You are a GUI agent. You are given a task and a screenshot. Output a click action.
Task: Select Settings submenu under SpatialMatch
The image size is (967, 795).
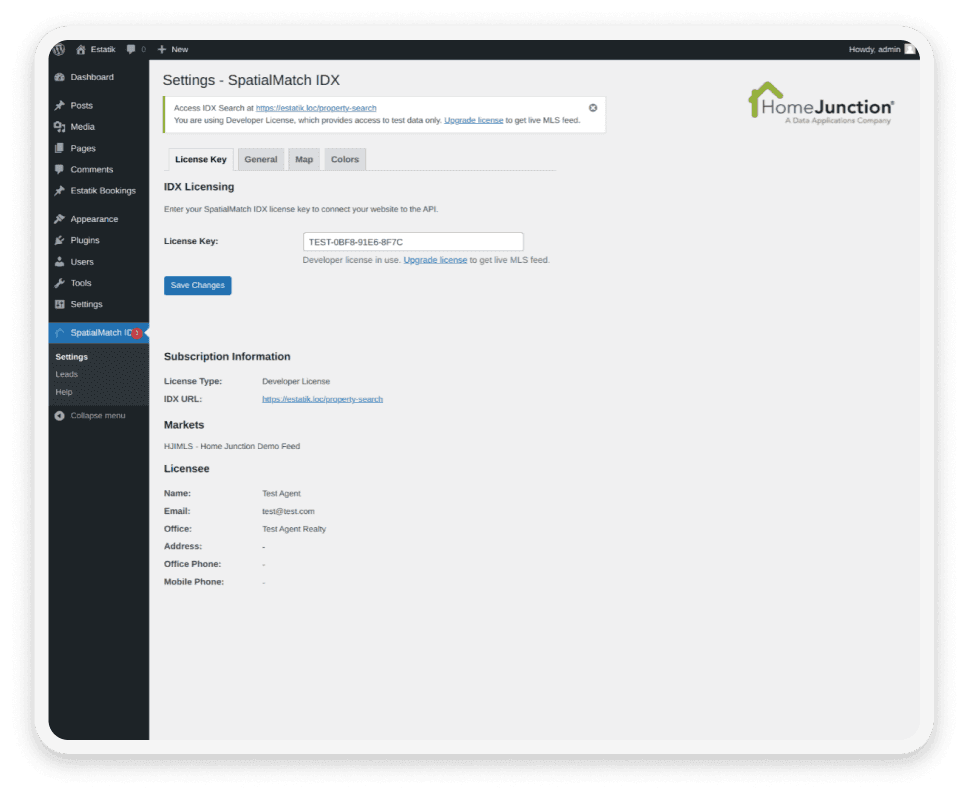point(72,357)
